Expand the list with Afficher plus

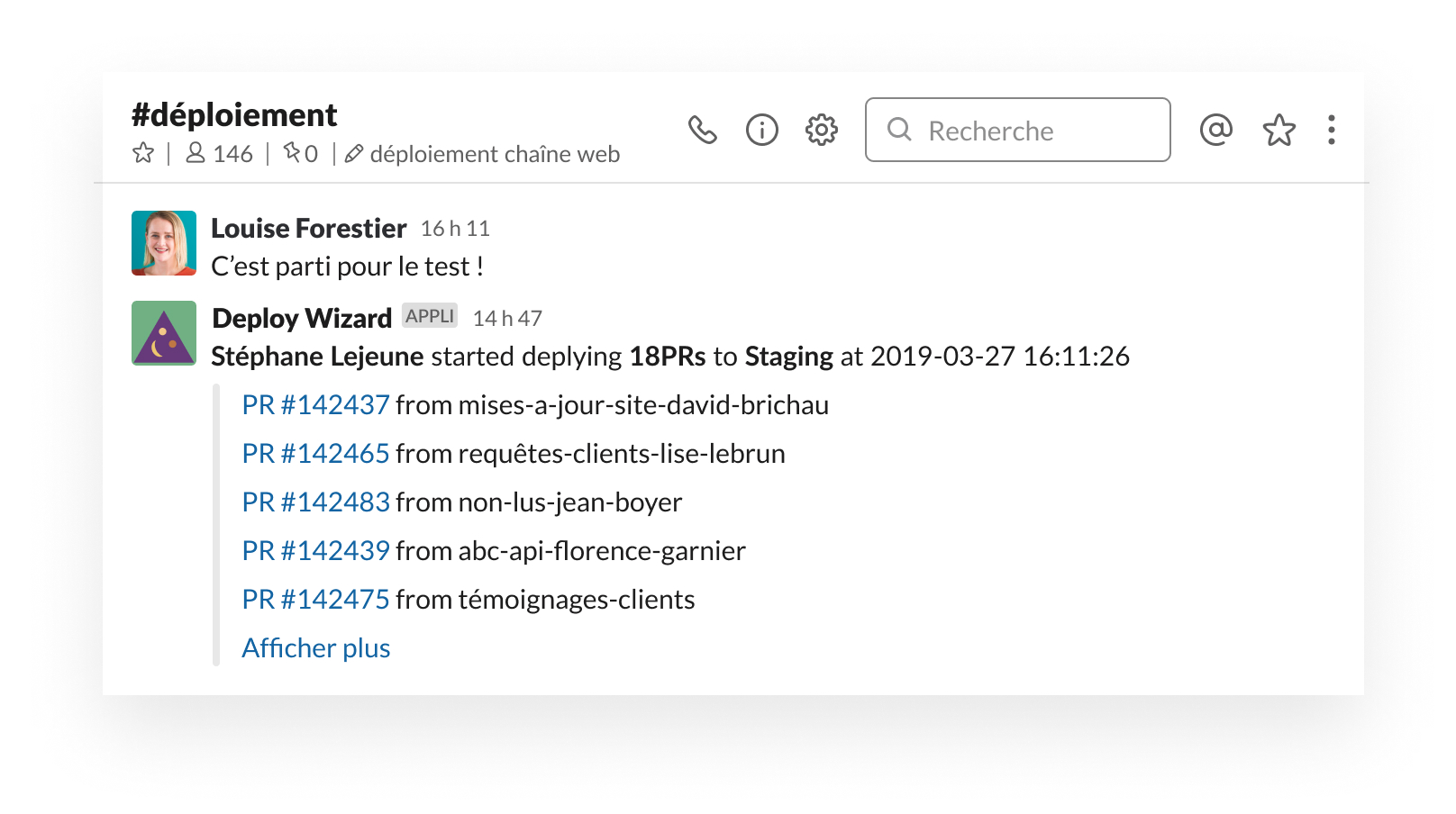coord(316,648)
